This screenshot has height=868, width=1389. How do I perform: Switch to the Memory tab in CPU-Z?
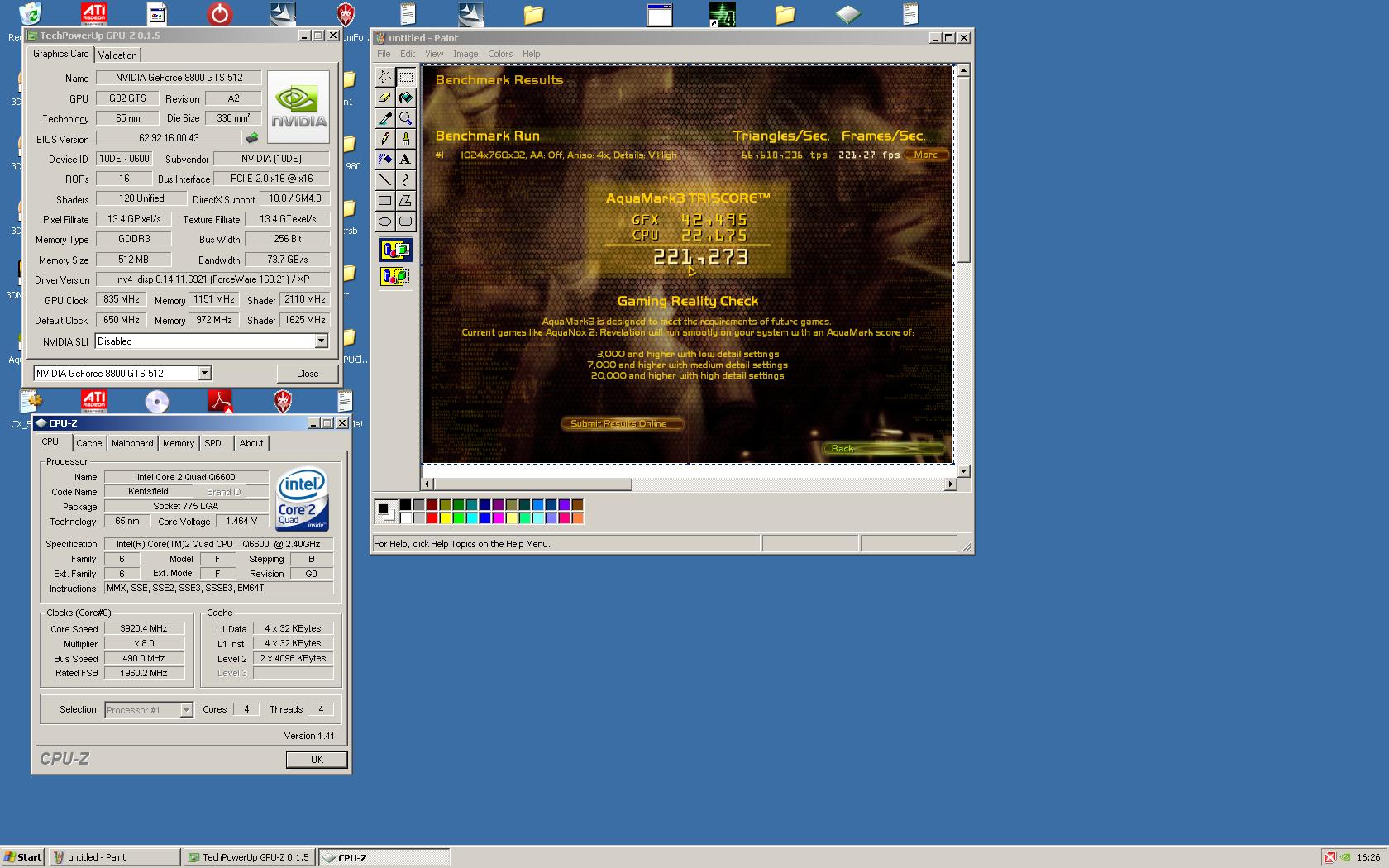[x=179, y=443]
